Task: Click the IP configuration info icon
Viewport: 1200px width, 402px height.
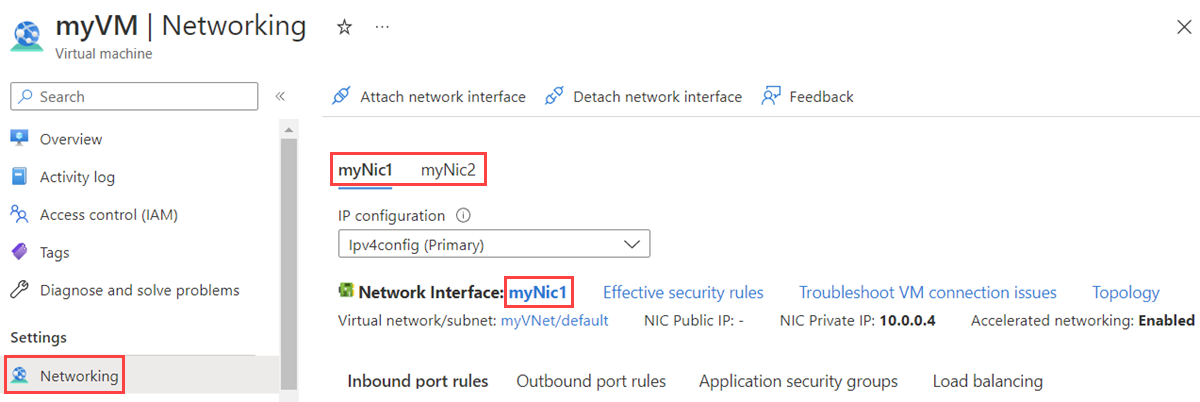Action: 463,215
